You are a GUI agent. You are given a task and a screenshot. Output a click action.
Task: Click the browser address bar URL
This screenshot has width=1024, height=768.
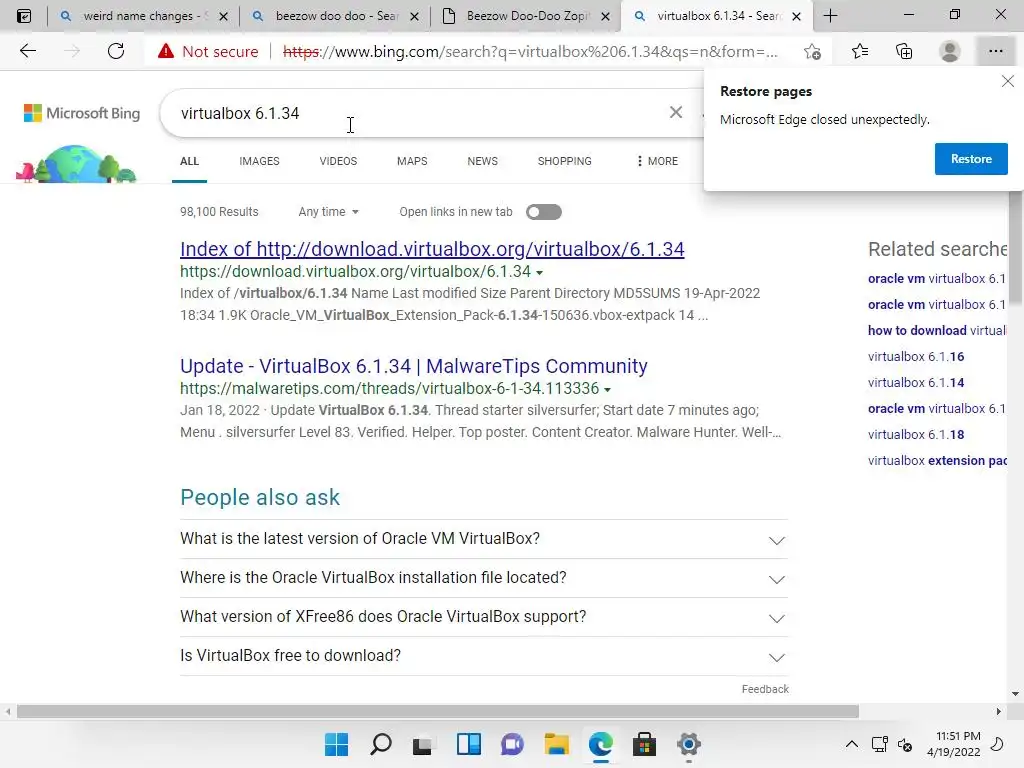(x=530, y=52)
